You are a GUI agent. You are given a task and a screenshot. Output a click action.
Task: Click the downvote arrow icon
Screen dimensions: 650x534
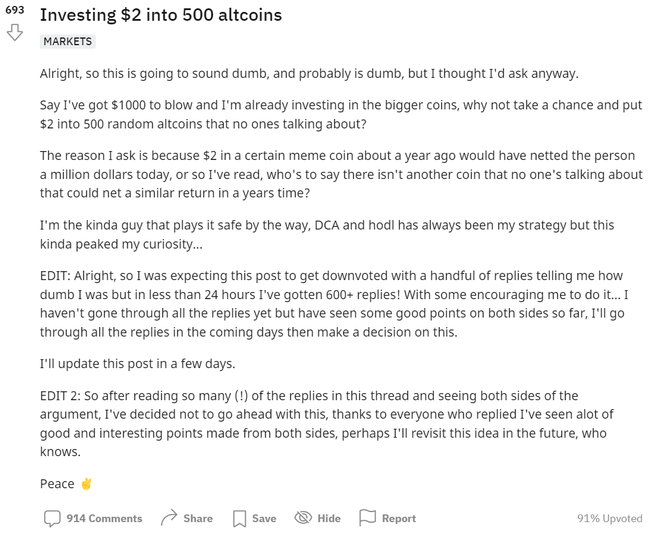click(x=14, y=32)
